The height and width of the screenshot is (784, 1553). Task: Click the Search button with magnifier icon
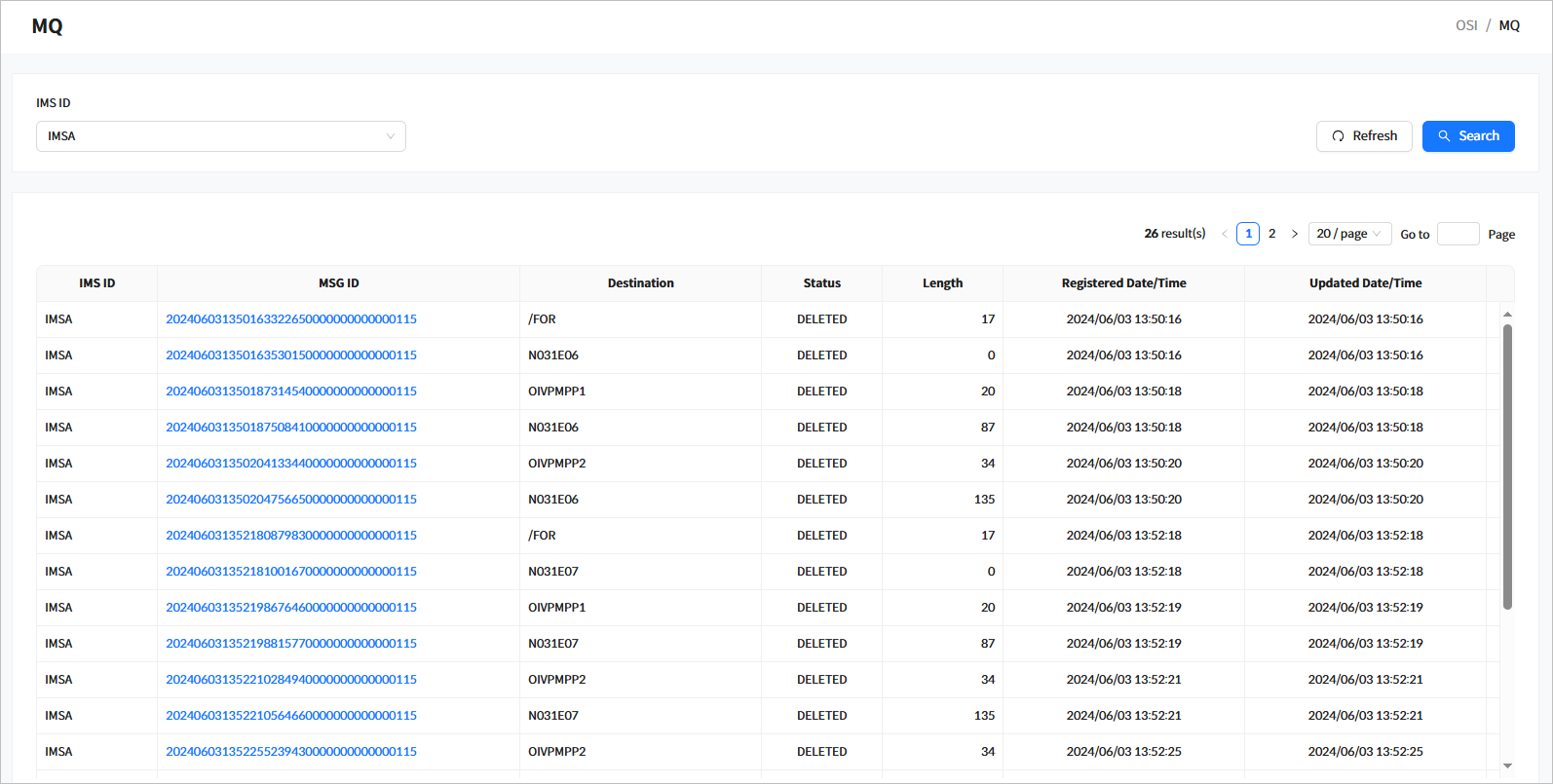click(1467, 136)
